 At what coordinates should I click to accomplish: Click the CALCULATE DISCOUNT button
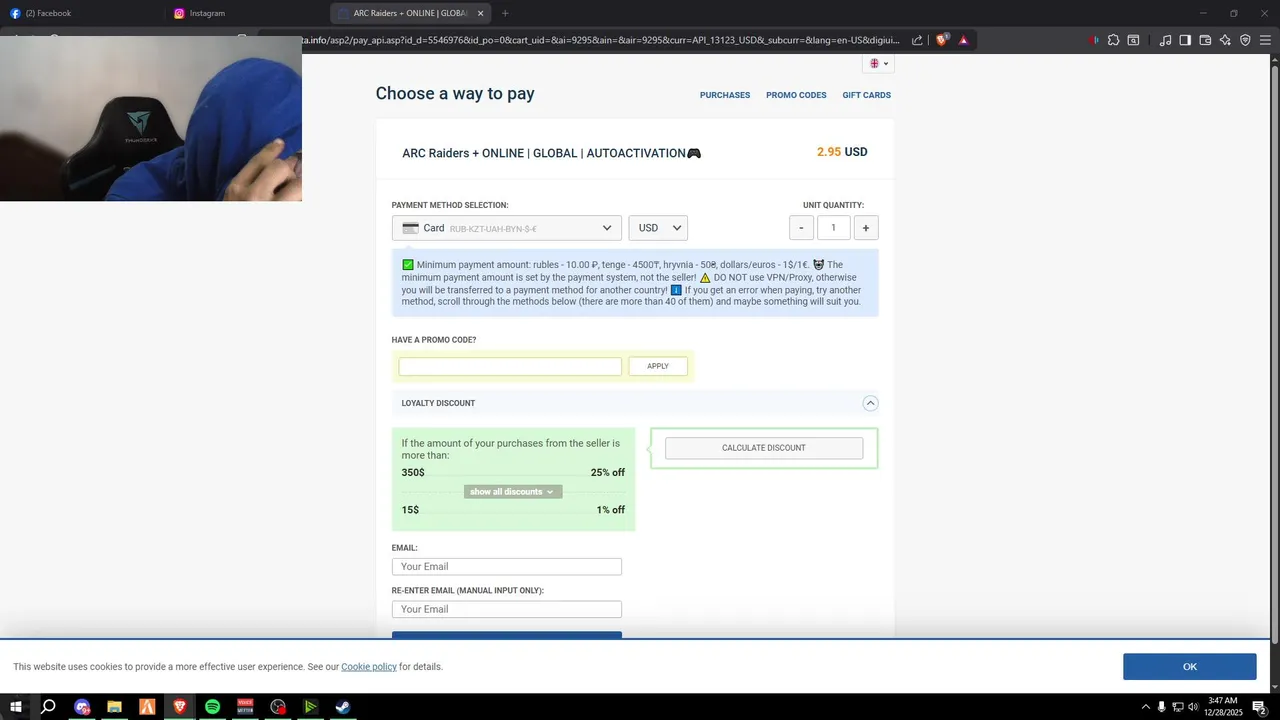tap(764, 448)
